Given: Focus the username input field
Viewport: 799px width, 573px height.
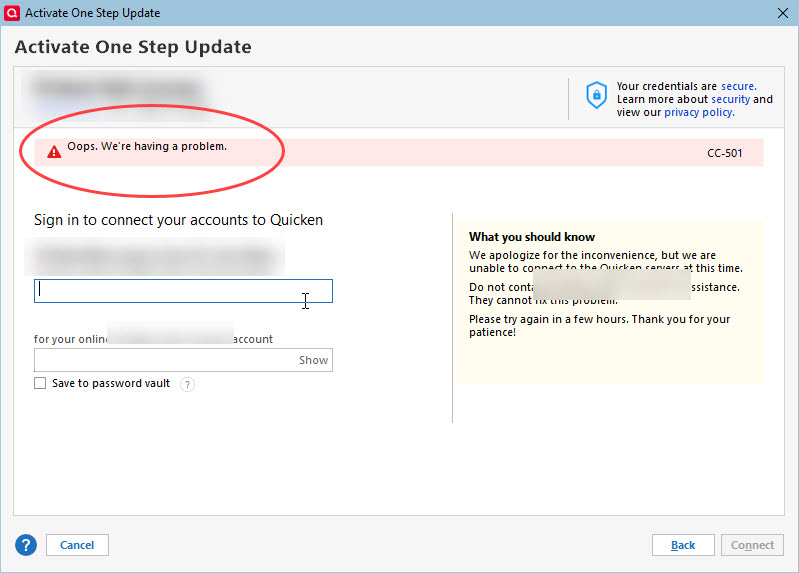Looking at the screenshot, I should point(183,291).
